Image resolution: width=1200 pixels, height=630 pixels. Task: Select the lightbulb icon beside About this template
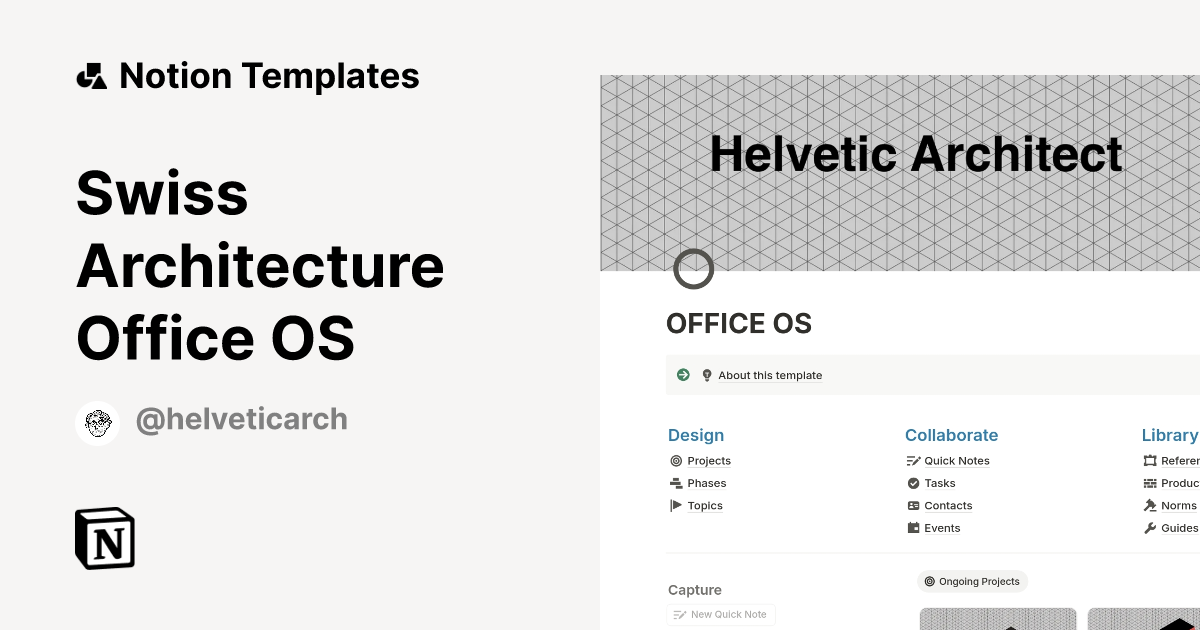(707, 374)
